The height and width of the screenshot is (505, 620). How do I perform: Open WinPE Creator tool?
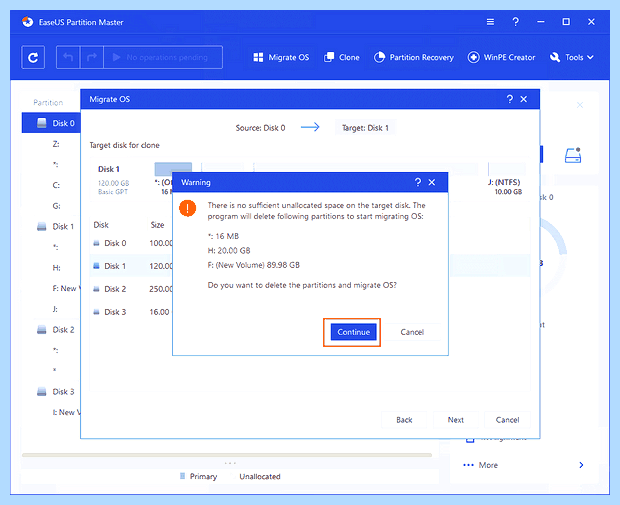tap(501, 57)
